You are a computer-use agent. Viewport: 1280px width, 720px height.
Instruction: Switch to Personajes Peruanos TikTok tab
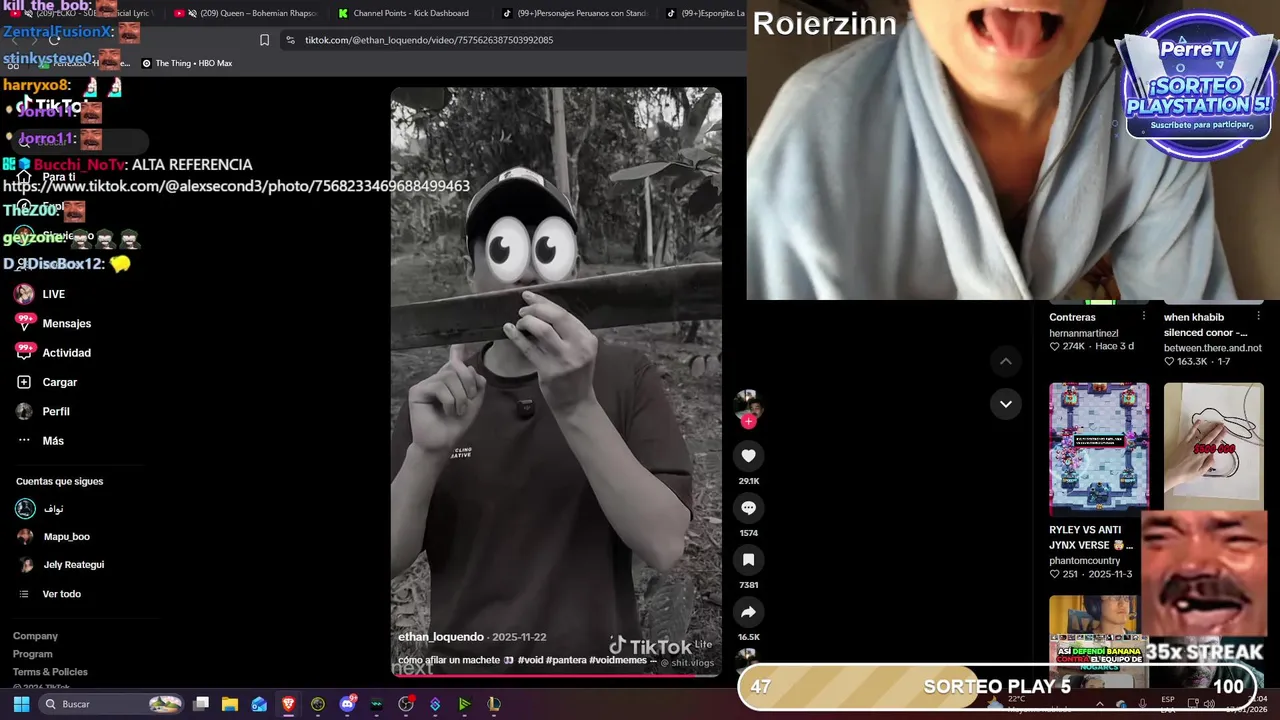point(574,13)
